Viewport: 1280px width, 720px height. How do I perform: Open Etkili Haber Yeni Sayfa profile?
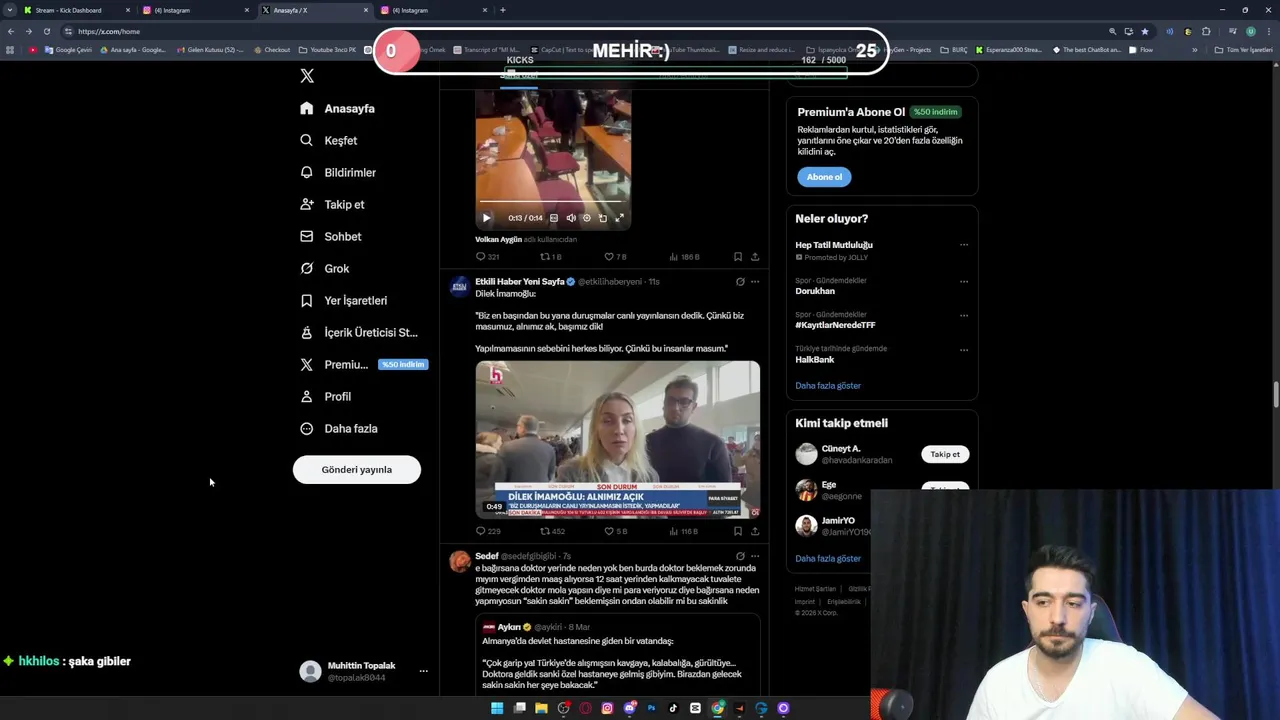[520, 282]
